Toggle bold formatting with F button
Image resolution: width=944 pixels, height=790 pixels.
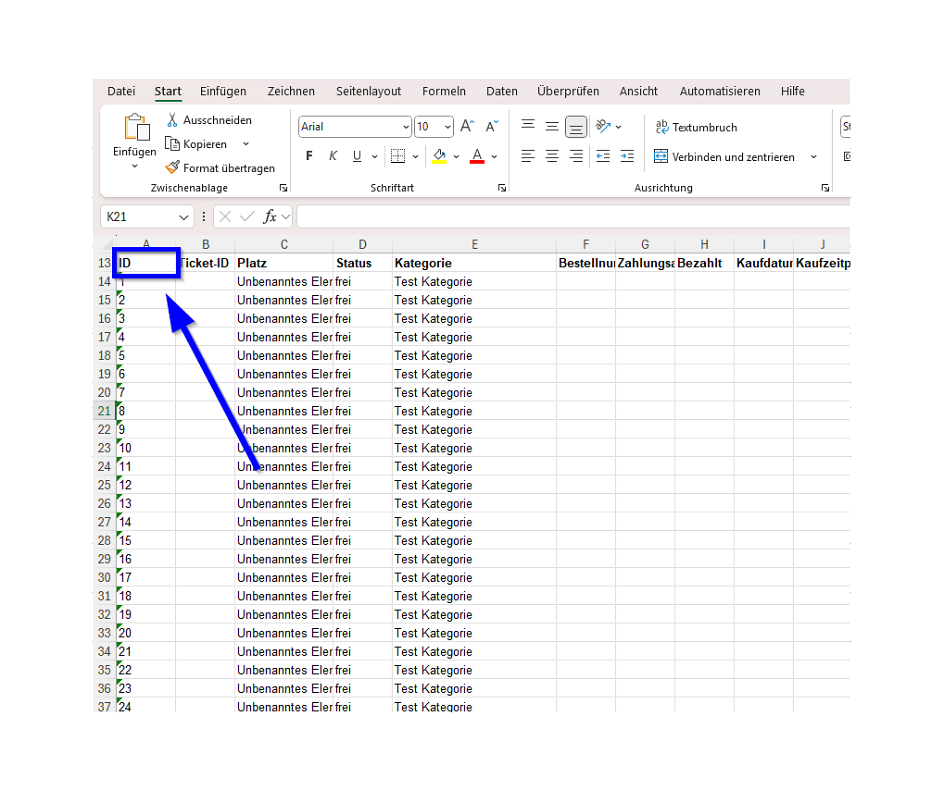309,156
